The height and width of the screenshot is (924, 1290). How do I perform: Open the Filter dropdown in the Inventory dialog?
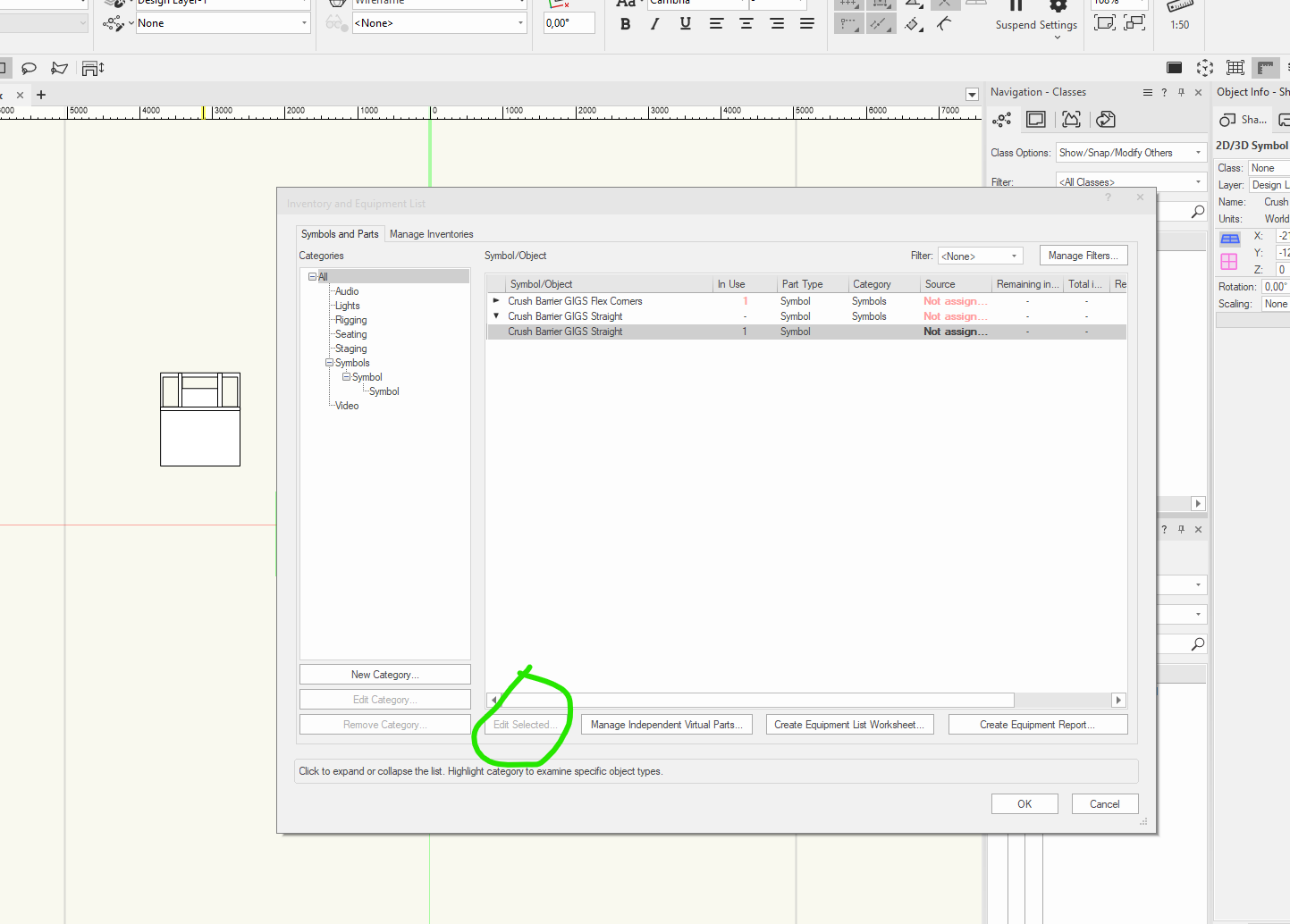(x=980, y=255)
